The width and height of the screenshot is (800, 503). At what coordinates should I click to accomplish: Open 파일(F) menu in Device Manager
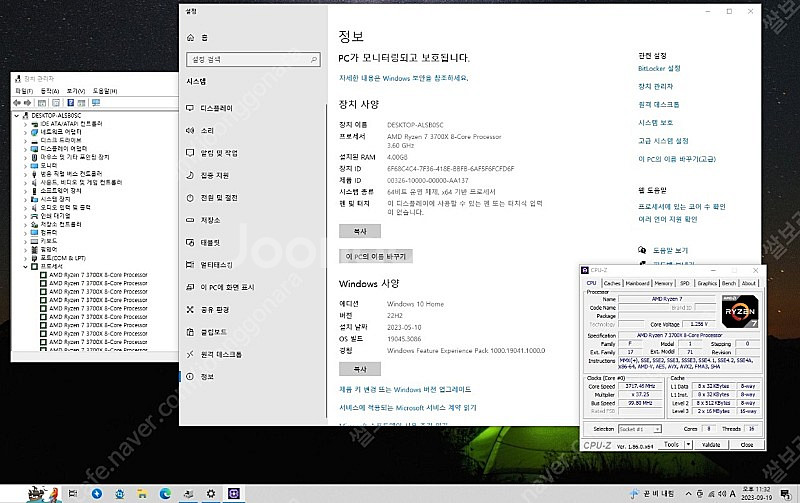point(24,91)
